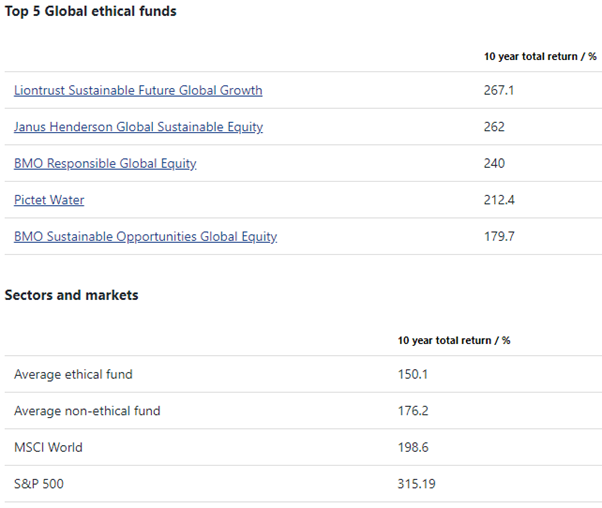The image size is (602, 508).
Task: Click the 267.1 return value
Action: tap(499, 90)
